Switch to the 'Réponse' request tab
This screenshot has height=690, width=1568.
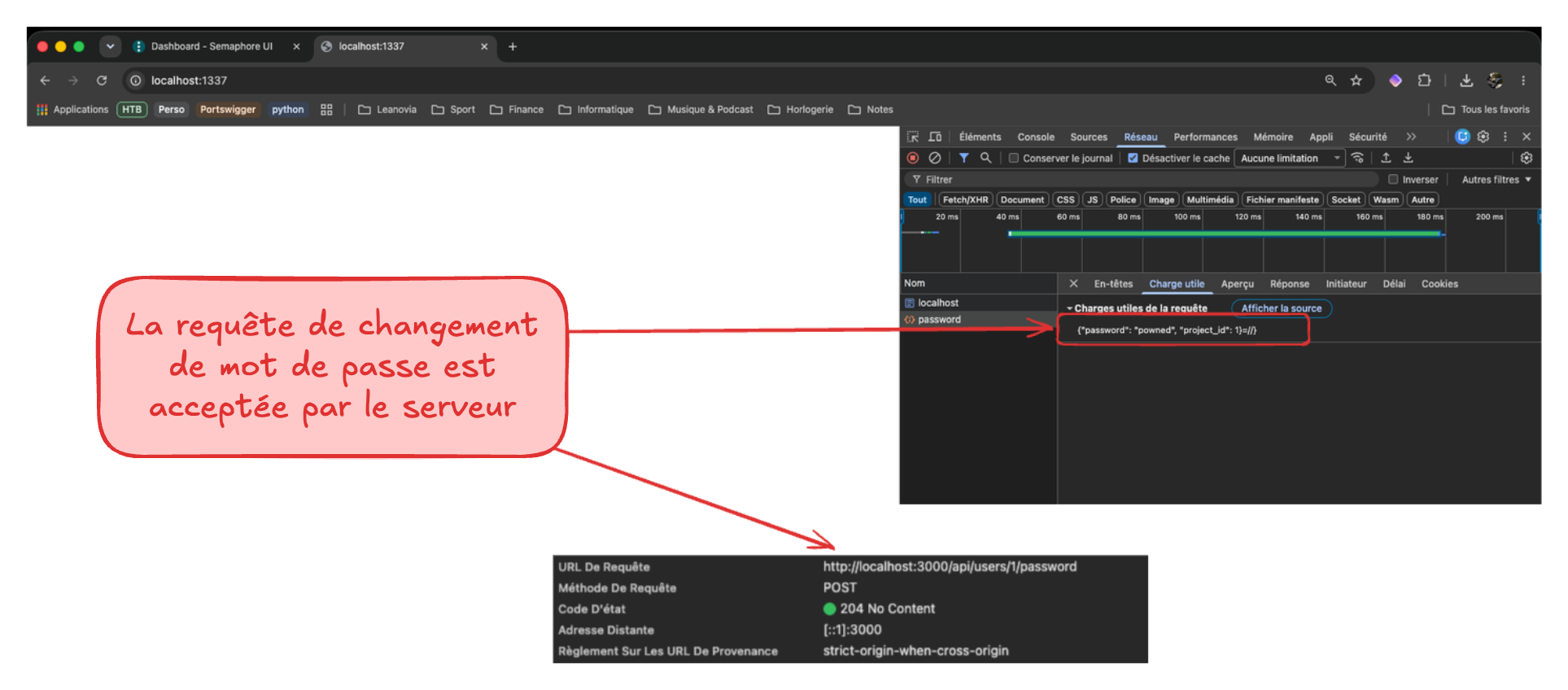coord(1290,284)
